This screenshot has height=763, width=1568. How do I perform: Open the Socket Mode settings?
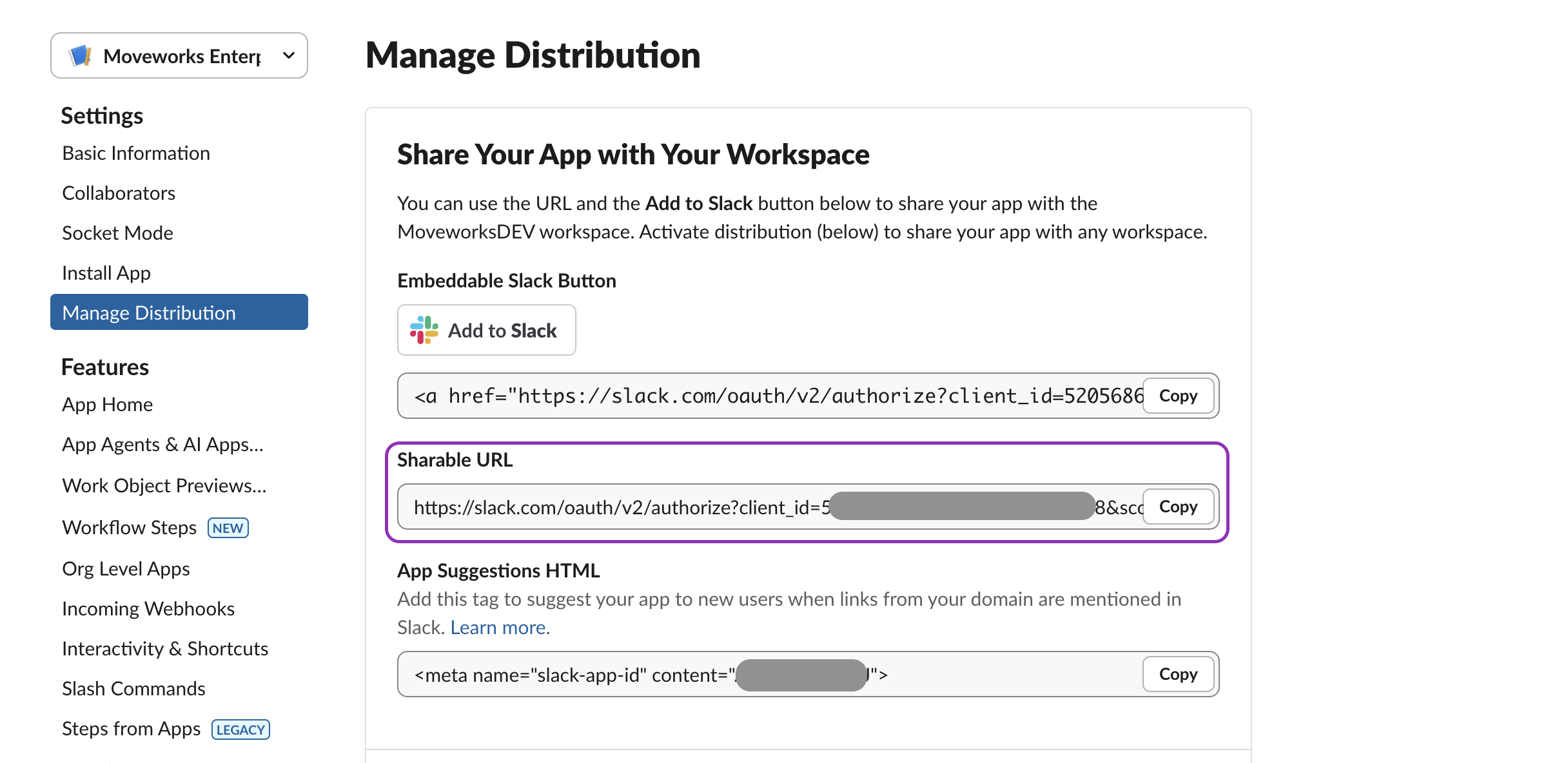click(x=117, y=233)
